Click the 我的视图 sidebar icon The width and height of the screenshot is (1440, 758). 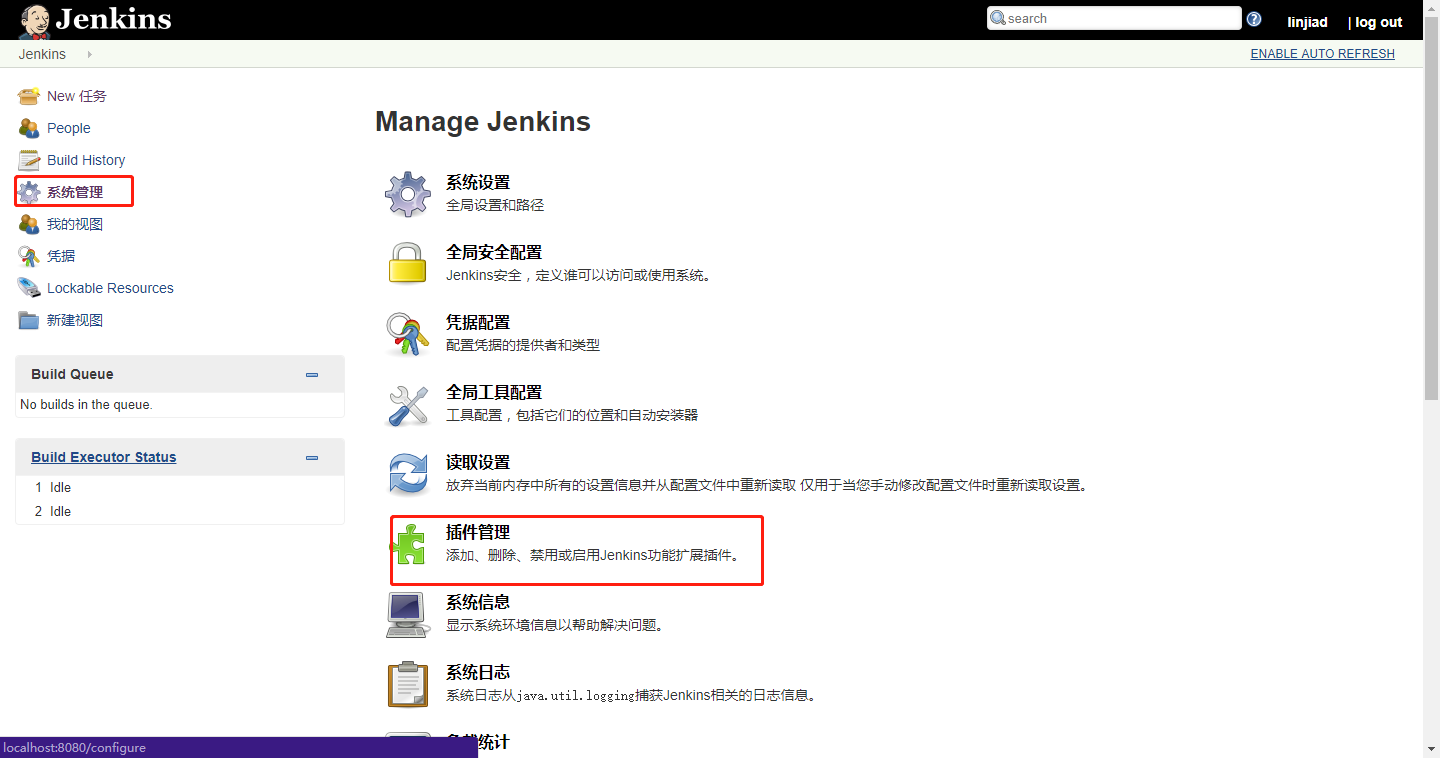click(x=29, y=224)
